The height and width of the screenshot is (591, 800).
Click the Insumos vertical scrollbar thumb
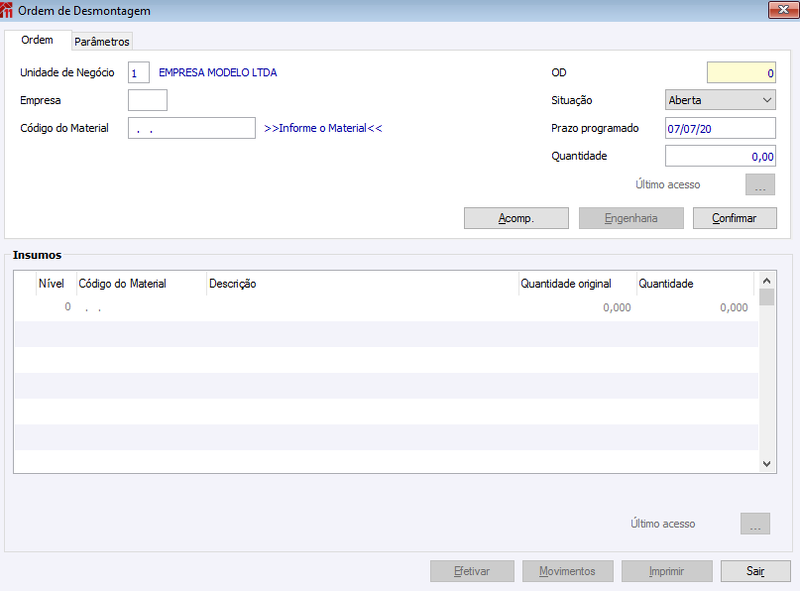click(x=766, y=297)
